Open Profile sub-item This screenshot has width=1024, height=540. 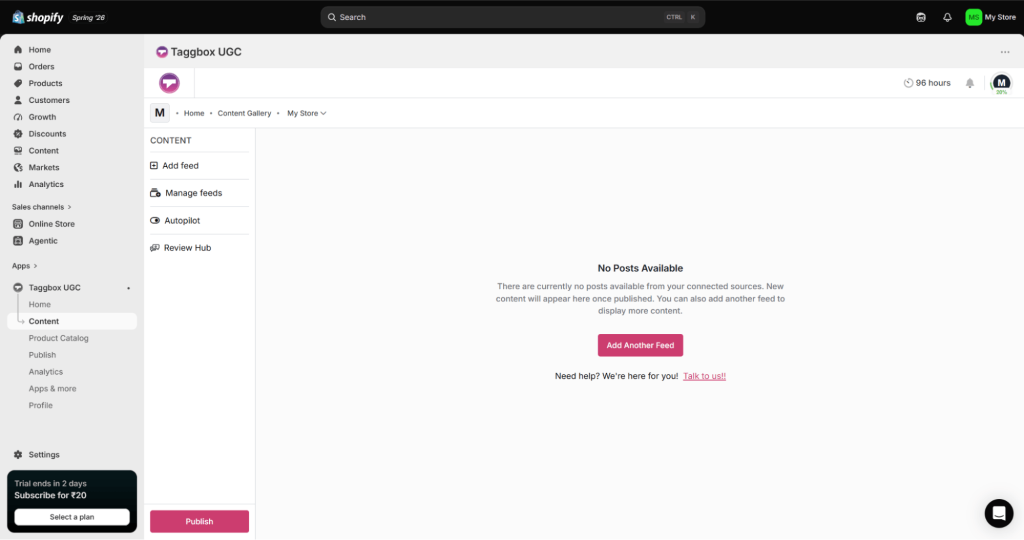click(40, 405)
